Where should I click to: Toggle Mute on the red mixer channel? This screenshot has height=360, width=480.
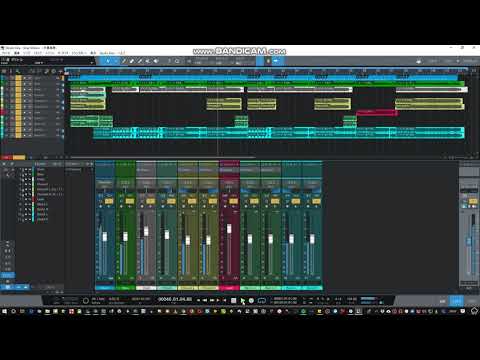[x=225, y=201]
